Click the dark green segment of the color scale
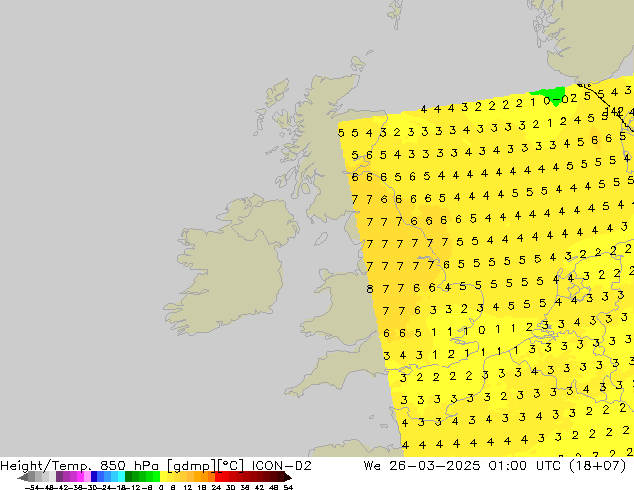The height and width of the screenshot is (490, 634). (129, 477)
